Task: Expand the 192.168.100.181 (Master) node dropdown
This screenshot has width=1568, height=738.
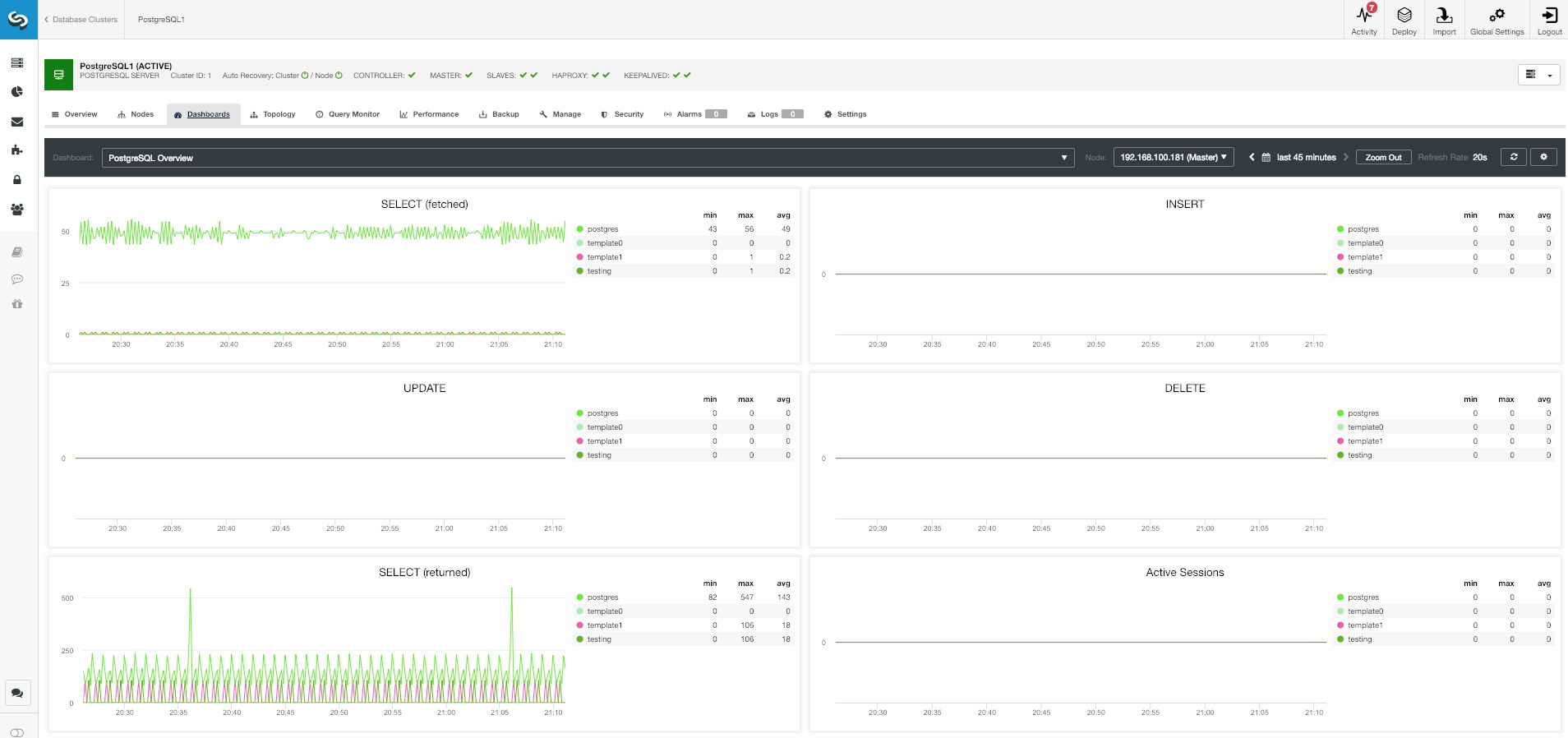Action: coord(1174,158)
